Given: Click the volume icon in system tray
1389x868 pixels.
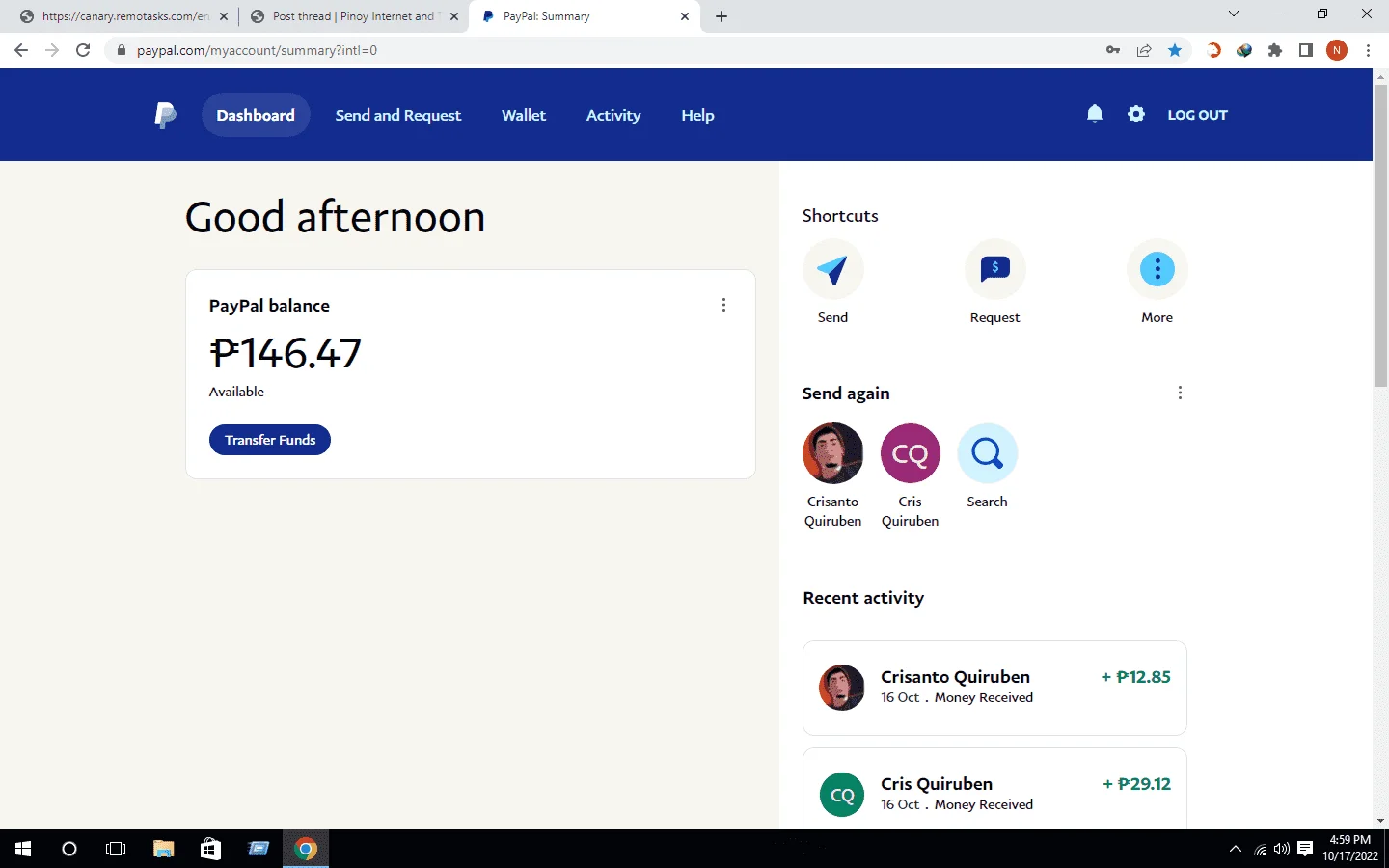Looking at the screenshot, I should (x=1282, y=849).
